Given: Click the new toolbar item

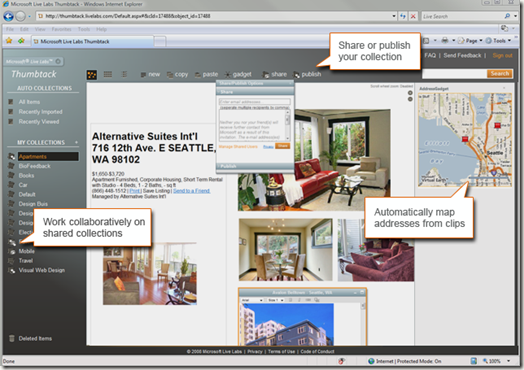Looking at the screenshot, I should pos(150,74).
